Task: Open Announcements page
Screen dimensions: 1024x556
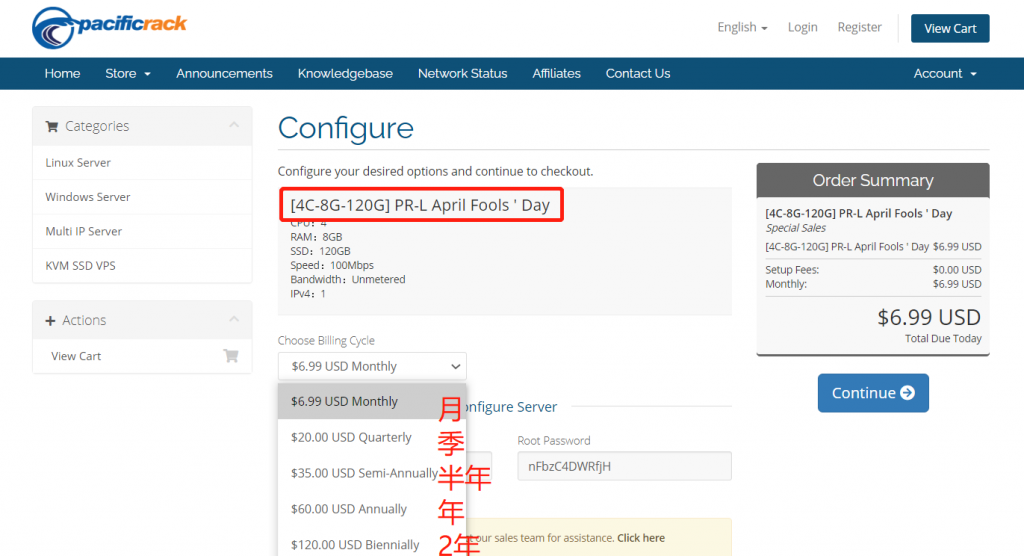Action: pyautogui.click(x=224, y=73)
